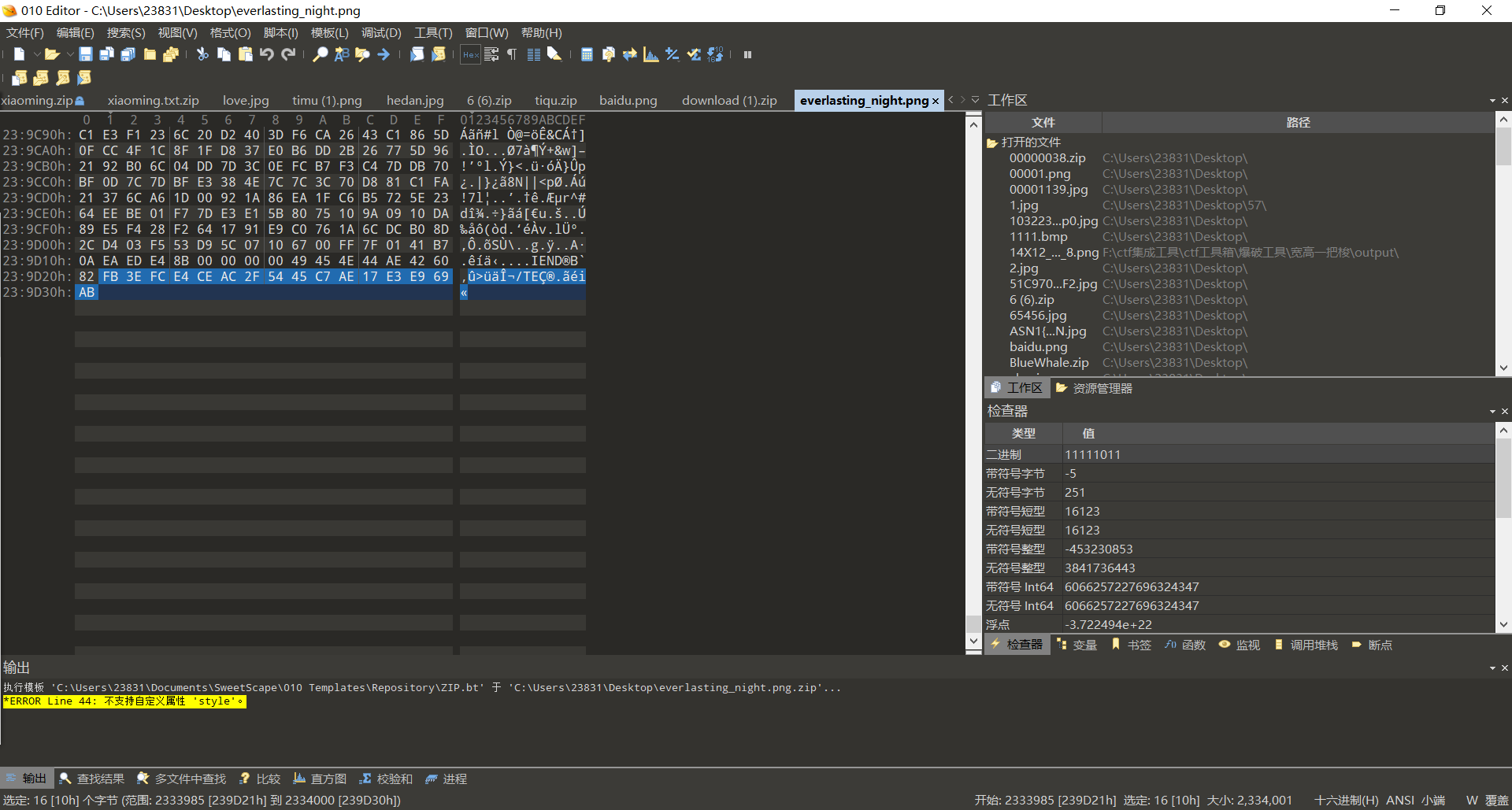Switch to the 变量 tab
This screenshot has width=1512, height=810.
1077,645
